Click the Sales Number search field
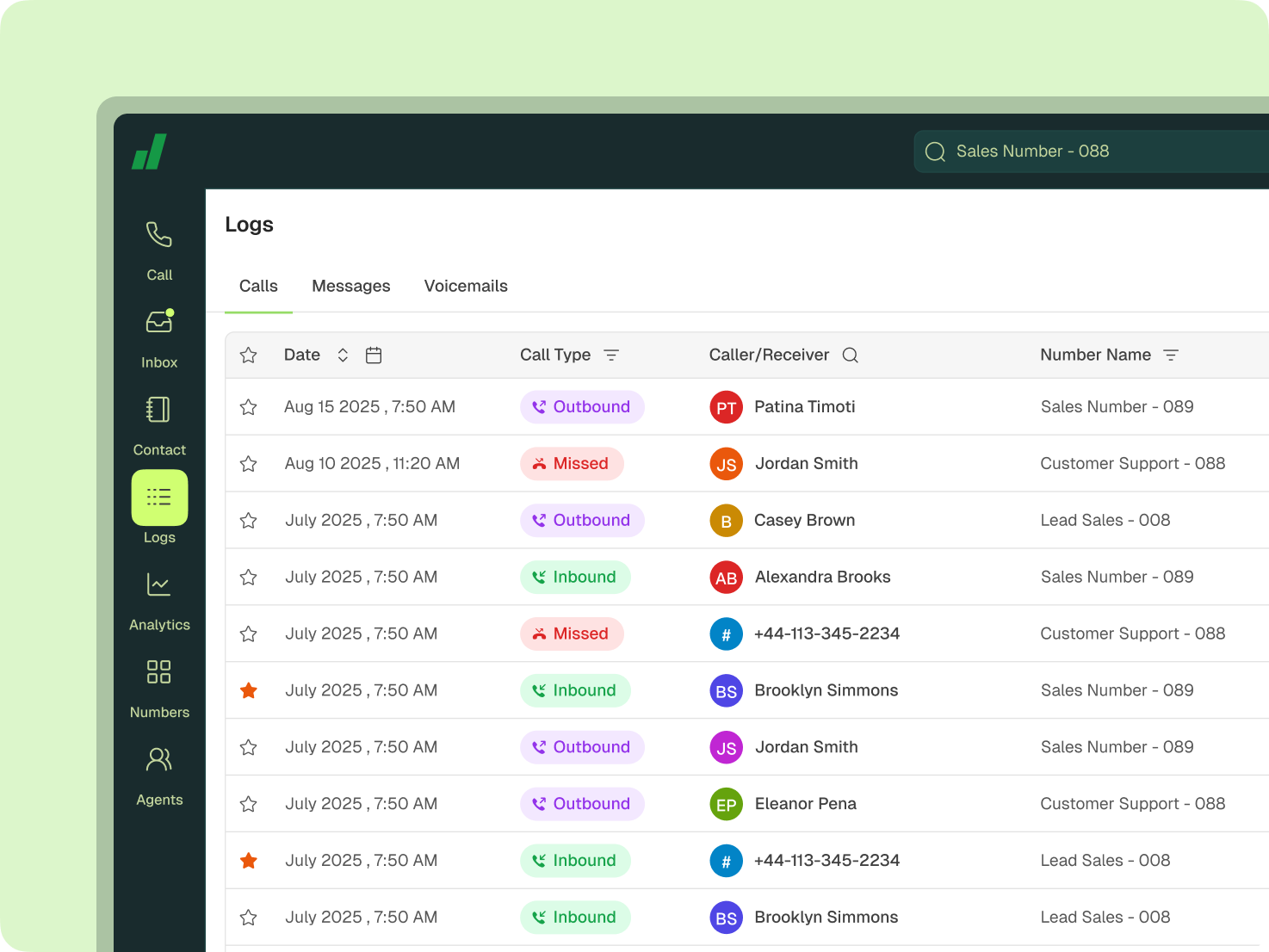This screenshot has height=952, width=1269. tap(1076, 151)
